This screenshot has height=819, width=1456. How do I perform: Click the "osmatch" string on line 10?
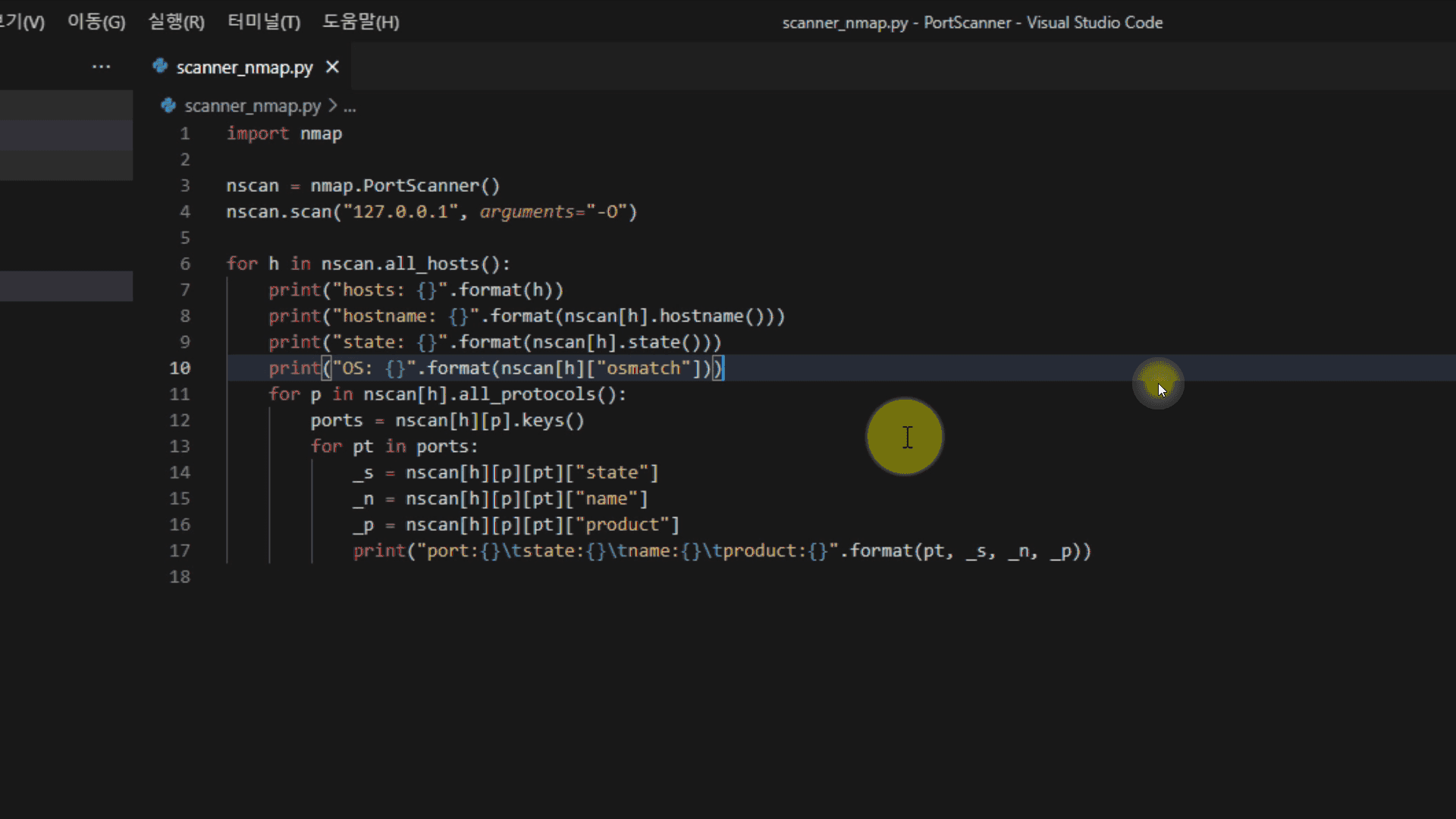click(643, 368)
